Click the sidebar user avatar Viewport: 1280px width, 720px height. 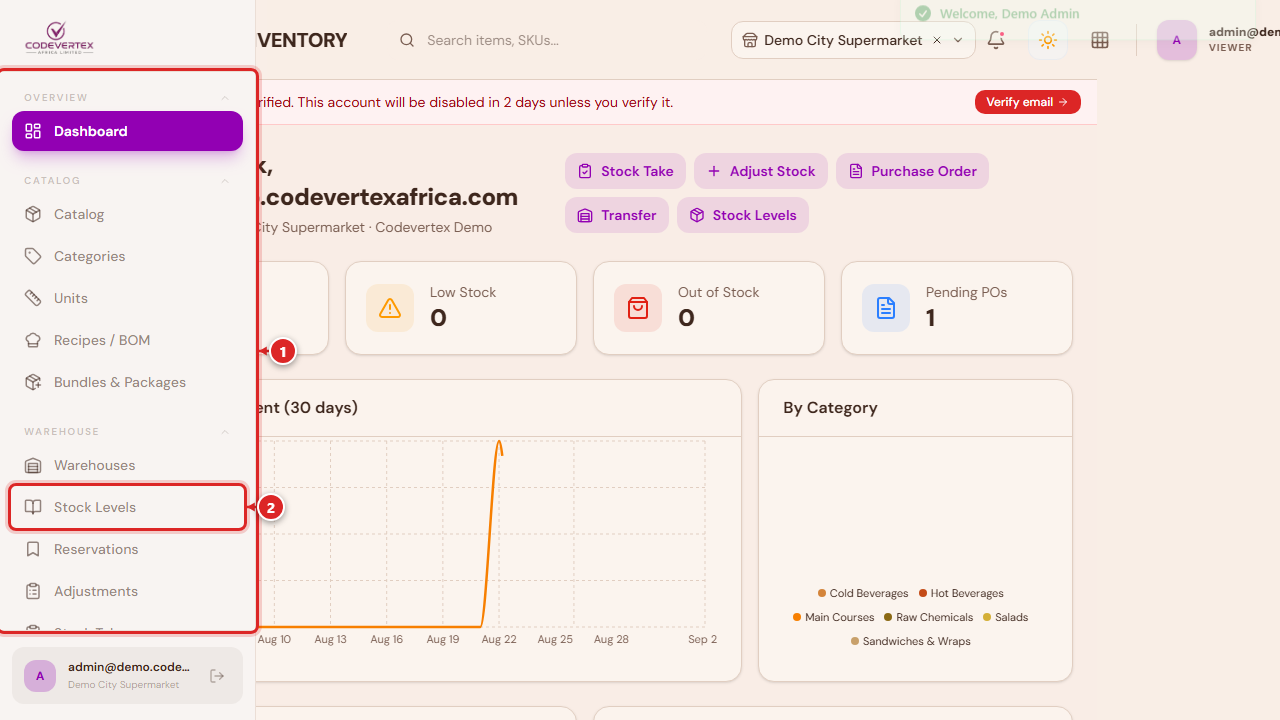[40, 676]
